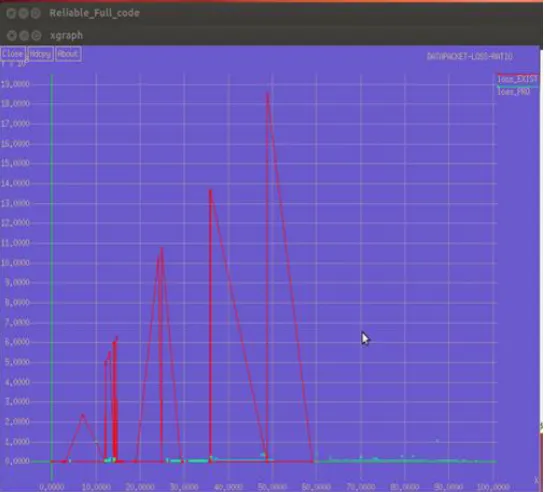The width and height of the screenshot is (545, 492).
Task: Select the loss_EXIST legend entry
Action: coord(517,79)
